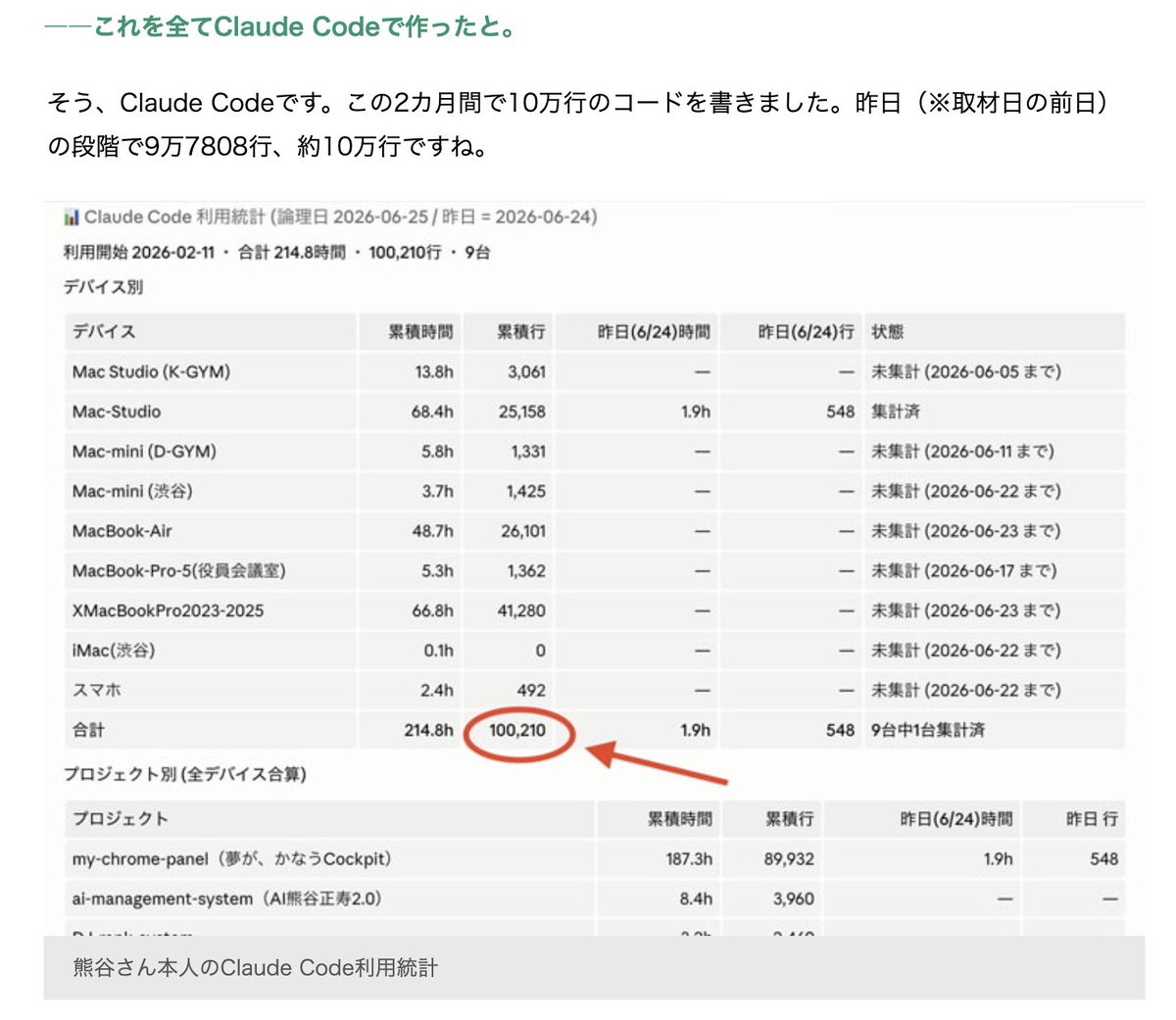This screenshot has width=1176, height=1020.
Task: Click 未集計 (2026-06-17 まで) status
Action: click(x=964, y=570)
